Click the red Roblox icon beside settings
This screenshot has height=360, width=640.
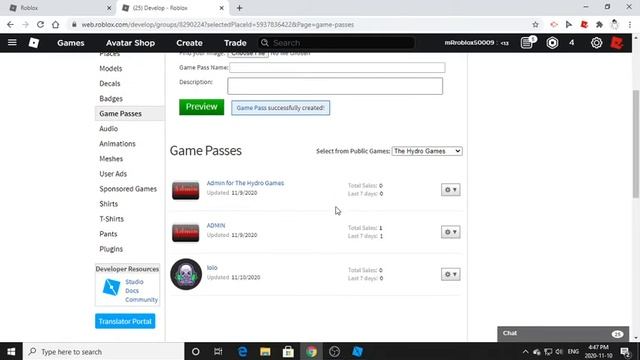pyautogui.click(x=617, y=42)
